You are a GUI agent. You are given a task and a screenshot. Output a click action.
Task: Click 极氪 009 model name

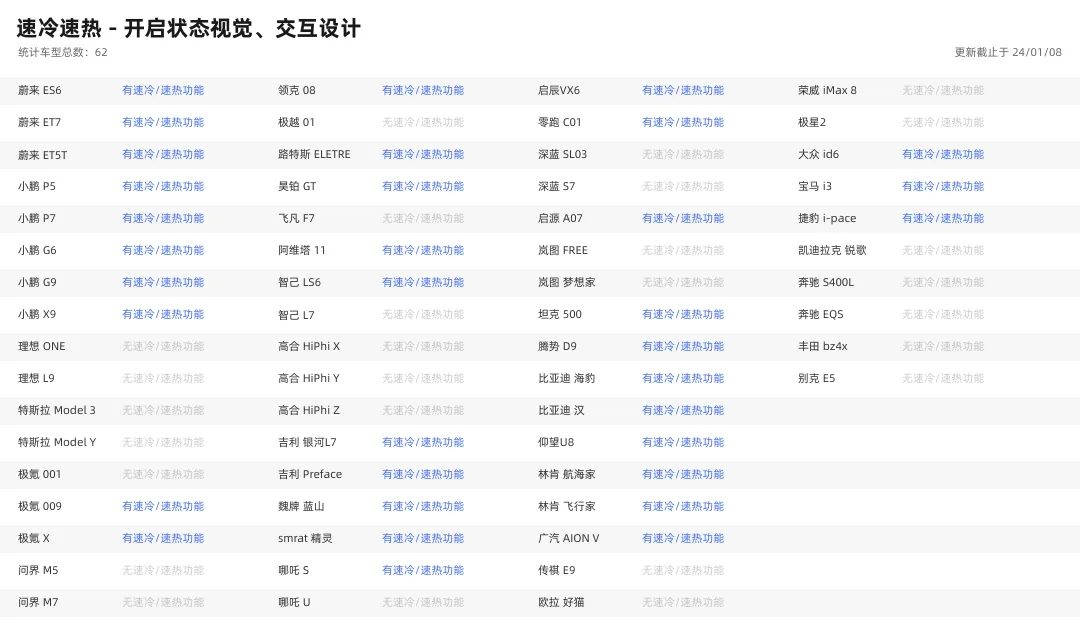point(39,507)
